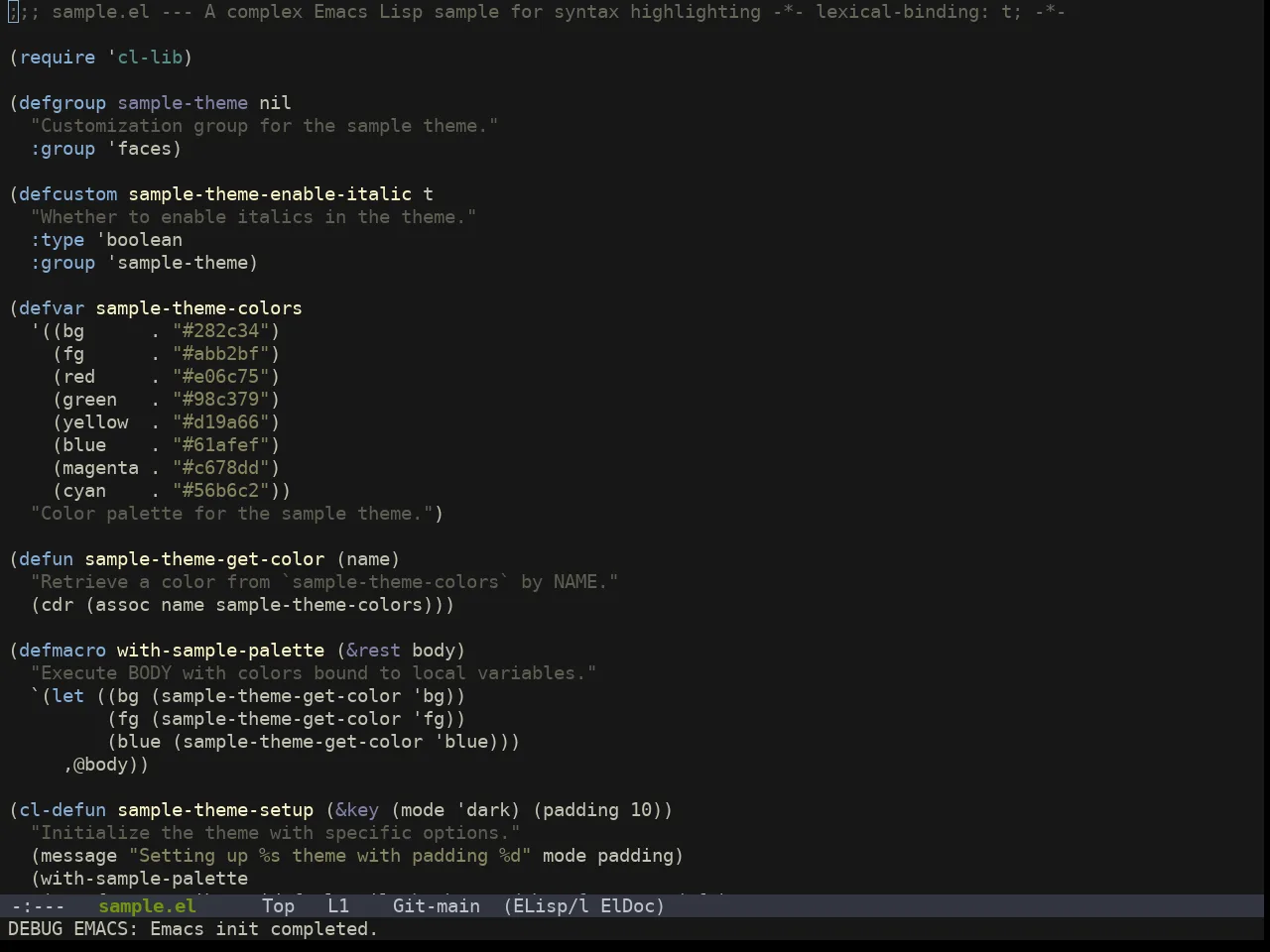Viewport: 1270px width, 952px height.
Task: Open the Git-main version control indicator
Action: point(437,905)
